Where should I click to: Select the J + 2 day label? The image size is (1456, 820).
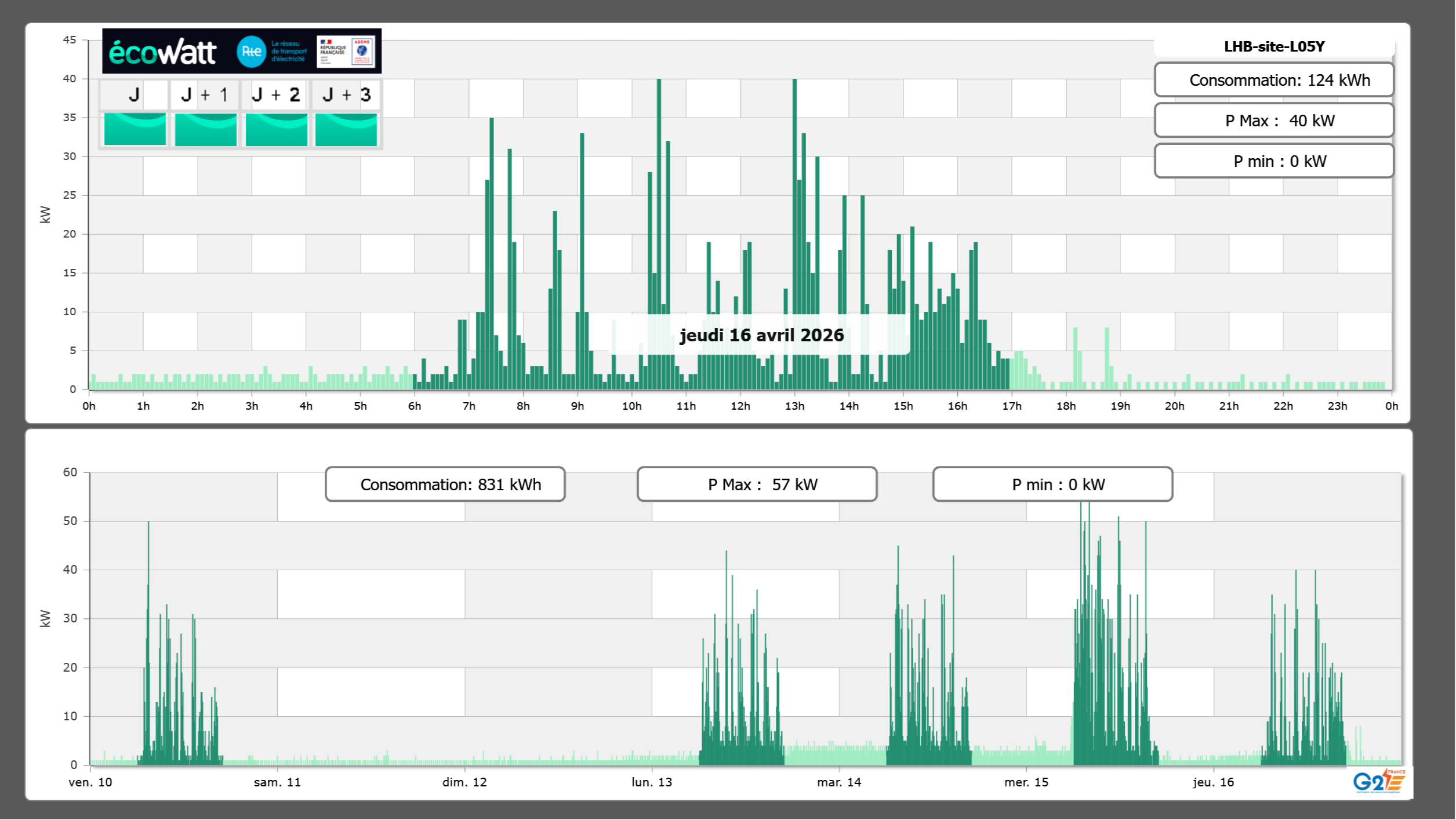pos(276,94)
